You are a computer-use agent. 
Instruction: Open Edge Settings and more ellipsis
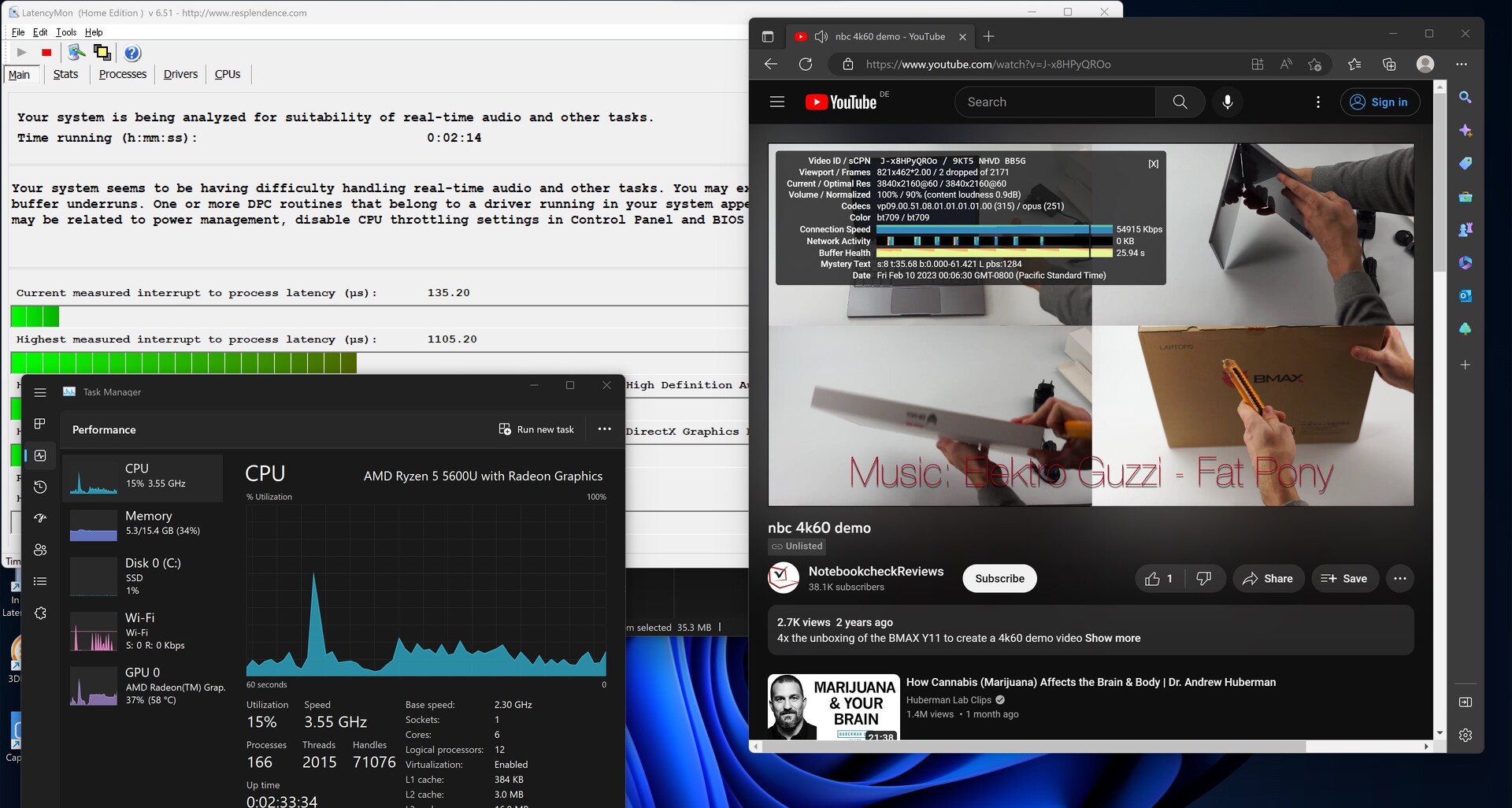(1462, 65)
